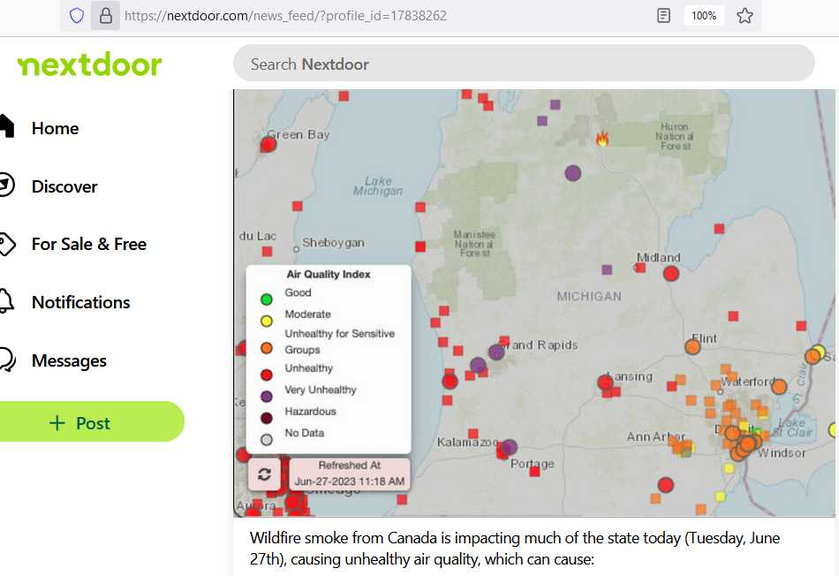Click the site security padlock icon
The height and width of the screenshot is (576, 839).
coord(105,16)
